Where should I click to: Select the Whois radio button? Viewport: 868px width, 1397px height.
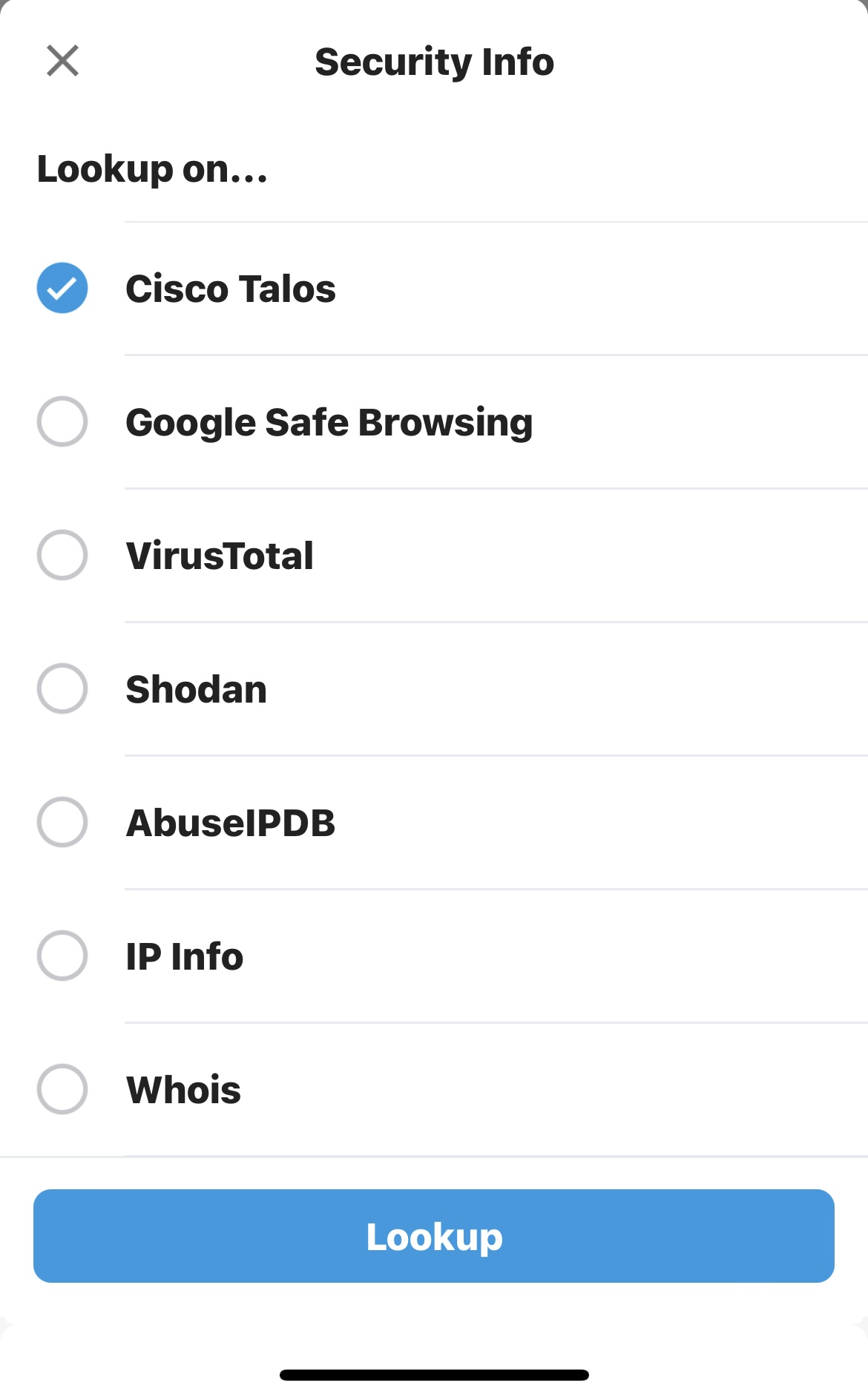[62, 1089]
